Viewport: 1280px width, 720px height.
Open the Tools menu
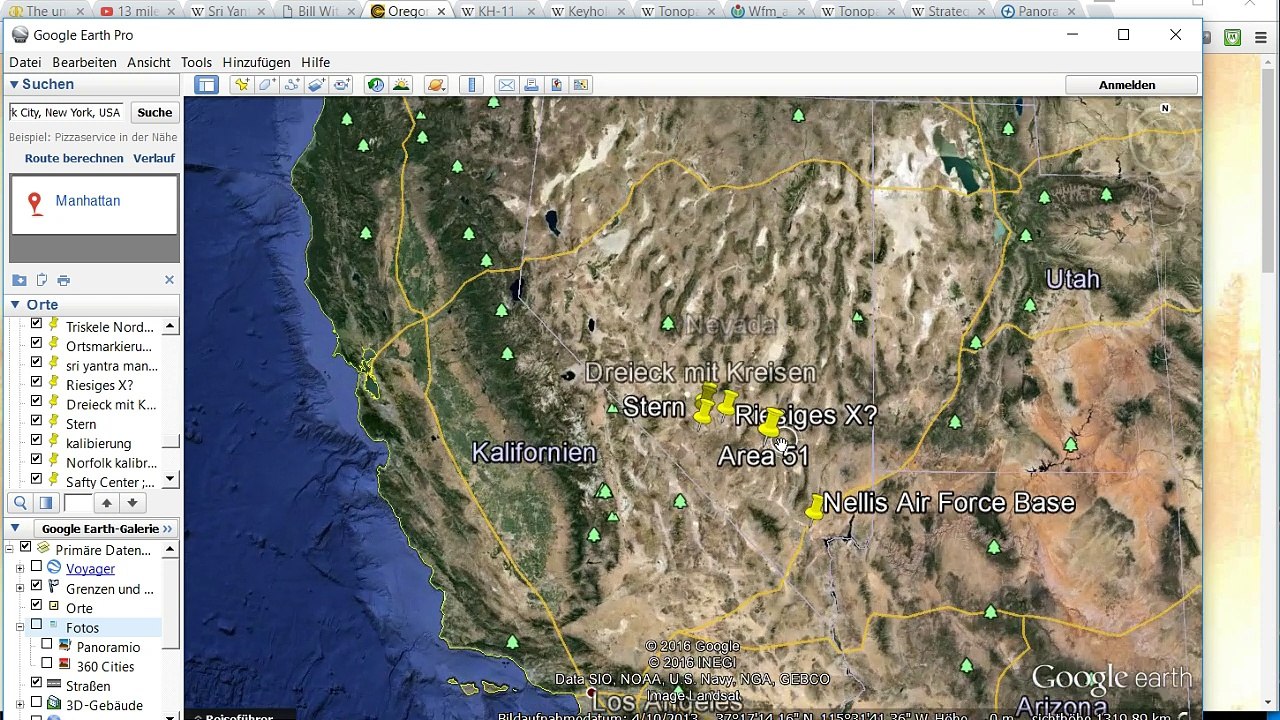point(196,62)
